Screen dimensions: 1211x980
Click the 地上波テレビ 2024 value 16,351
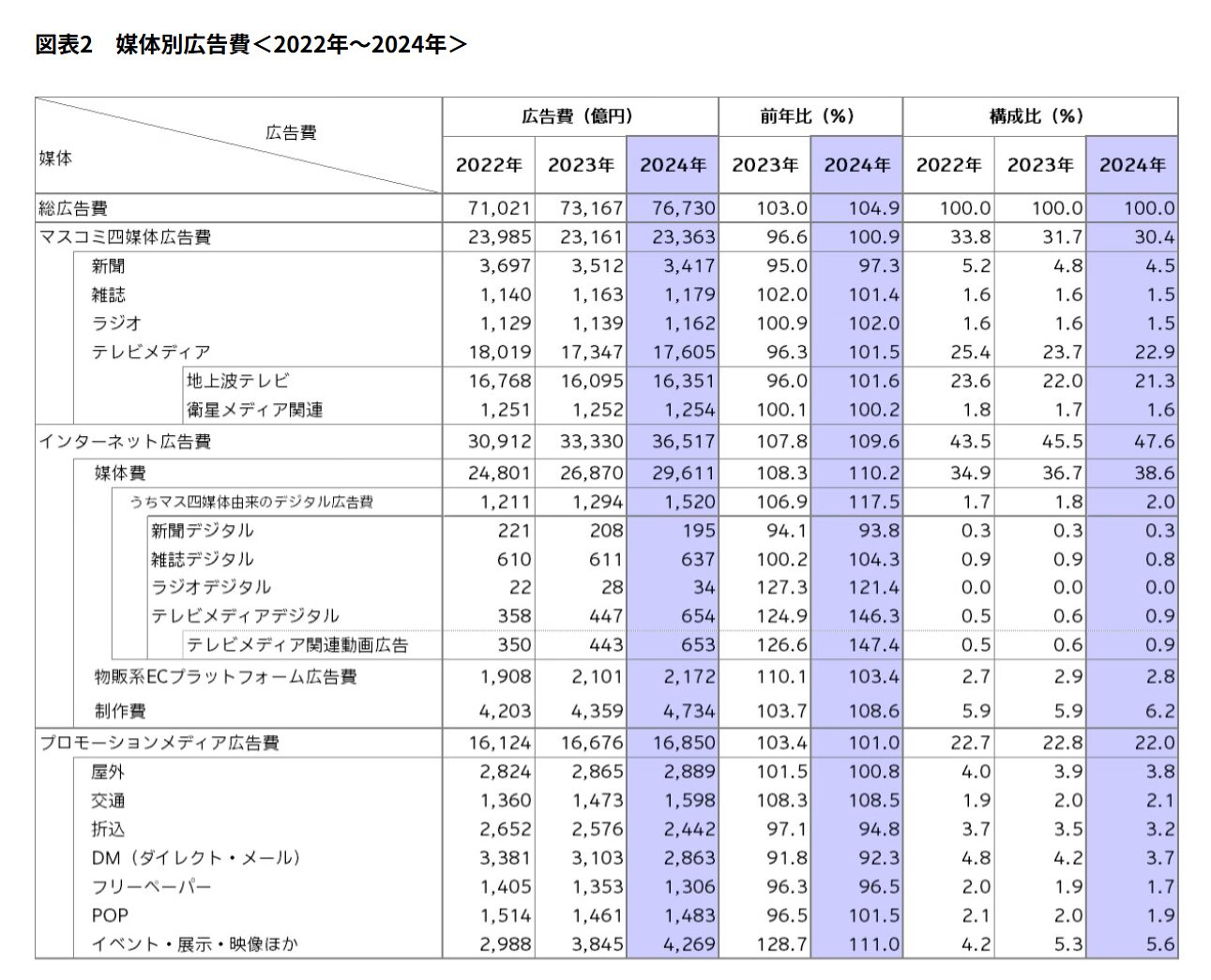click(x=684, y=382)
